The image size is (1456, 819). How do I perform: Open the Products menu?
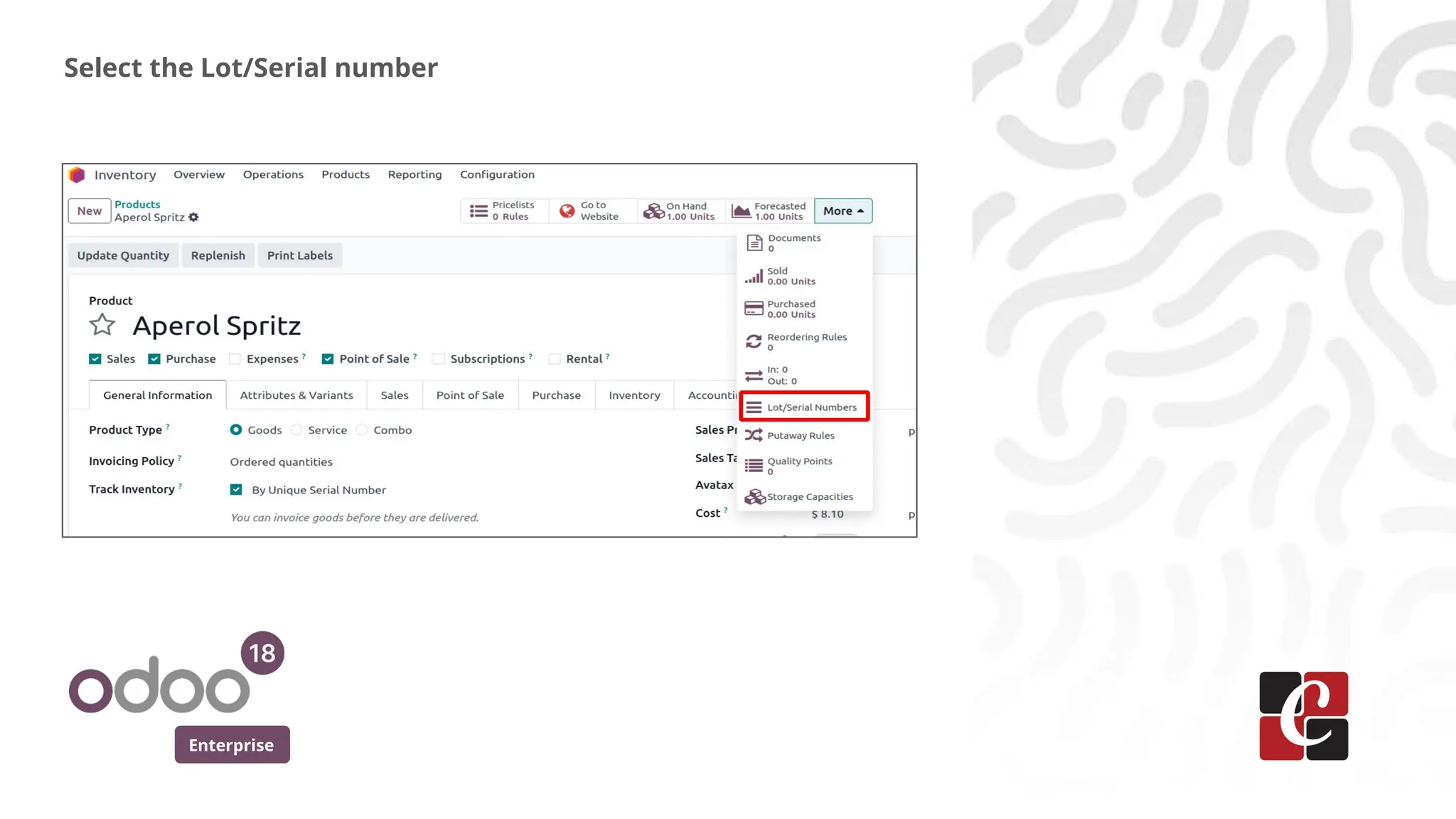[x=346, y=175]
